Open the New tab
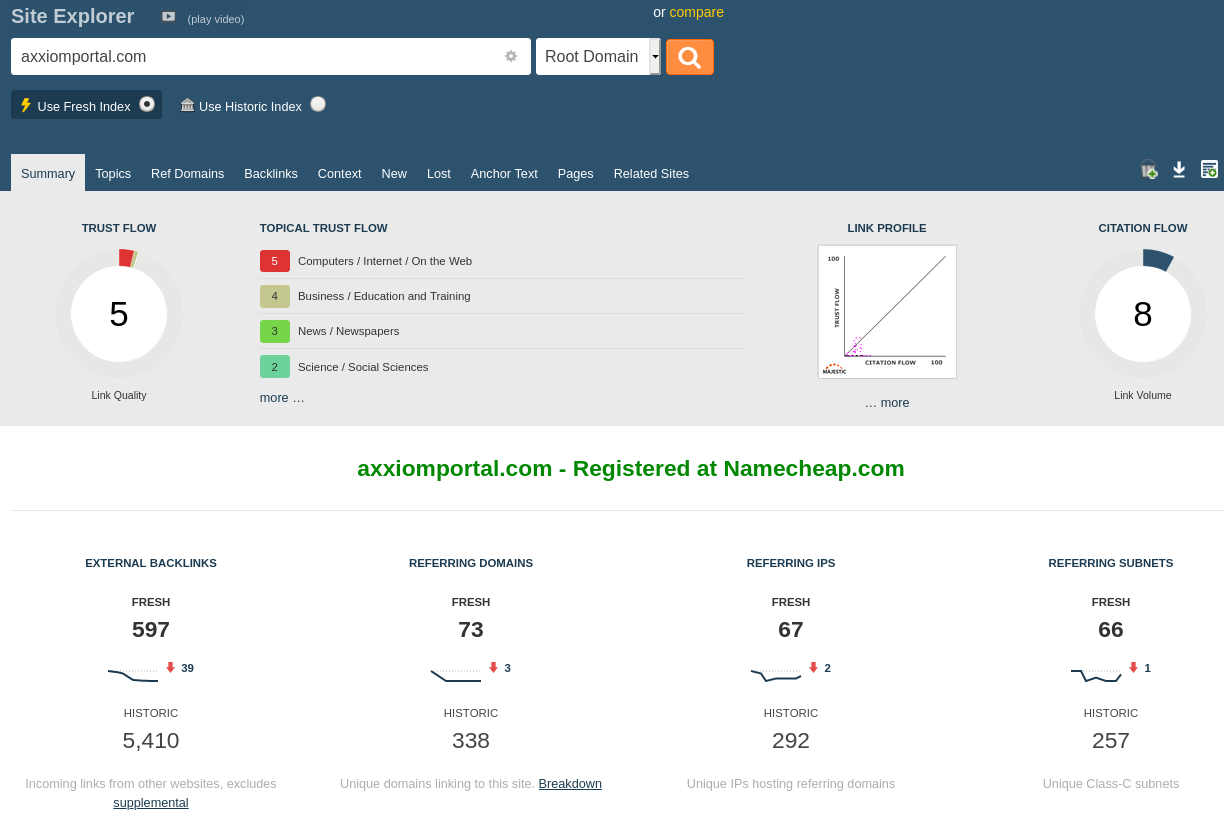Screen dimensions: 1224x826 pyautogui.click(x=394, y=173)
